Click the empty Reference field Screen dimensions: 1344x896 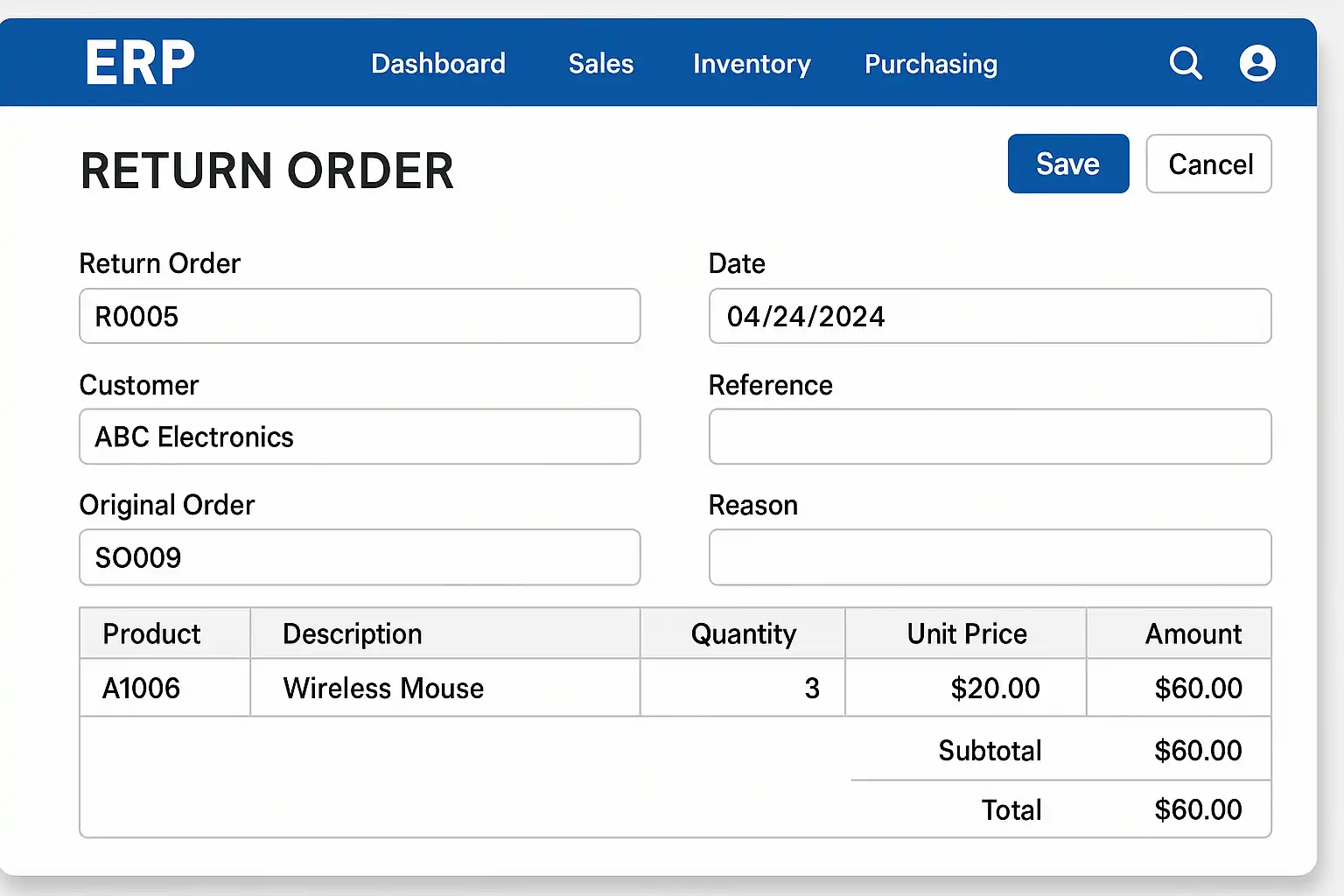pyautogui.click(x=990, y=437)
